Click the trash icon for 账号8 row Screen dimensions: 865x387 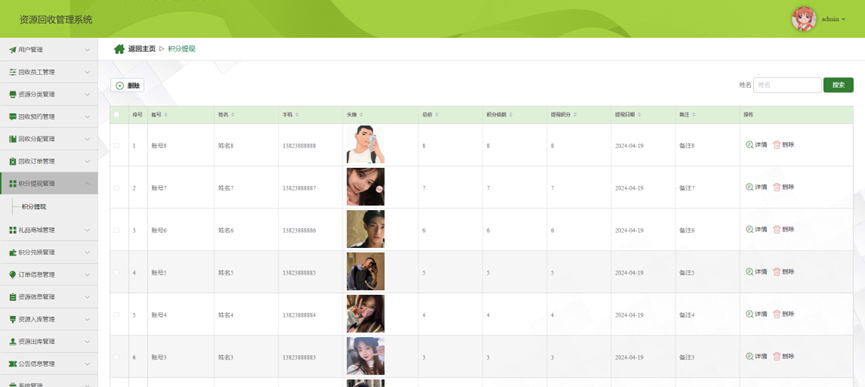point(777,145)
